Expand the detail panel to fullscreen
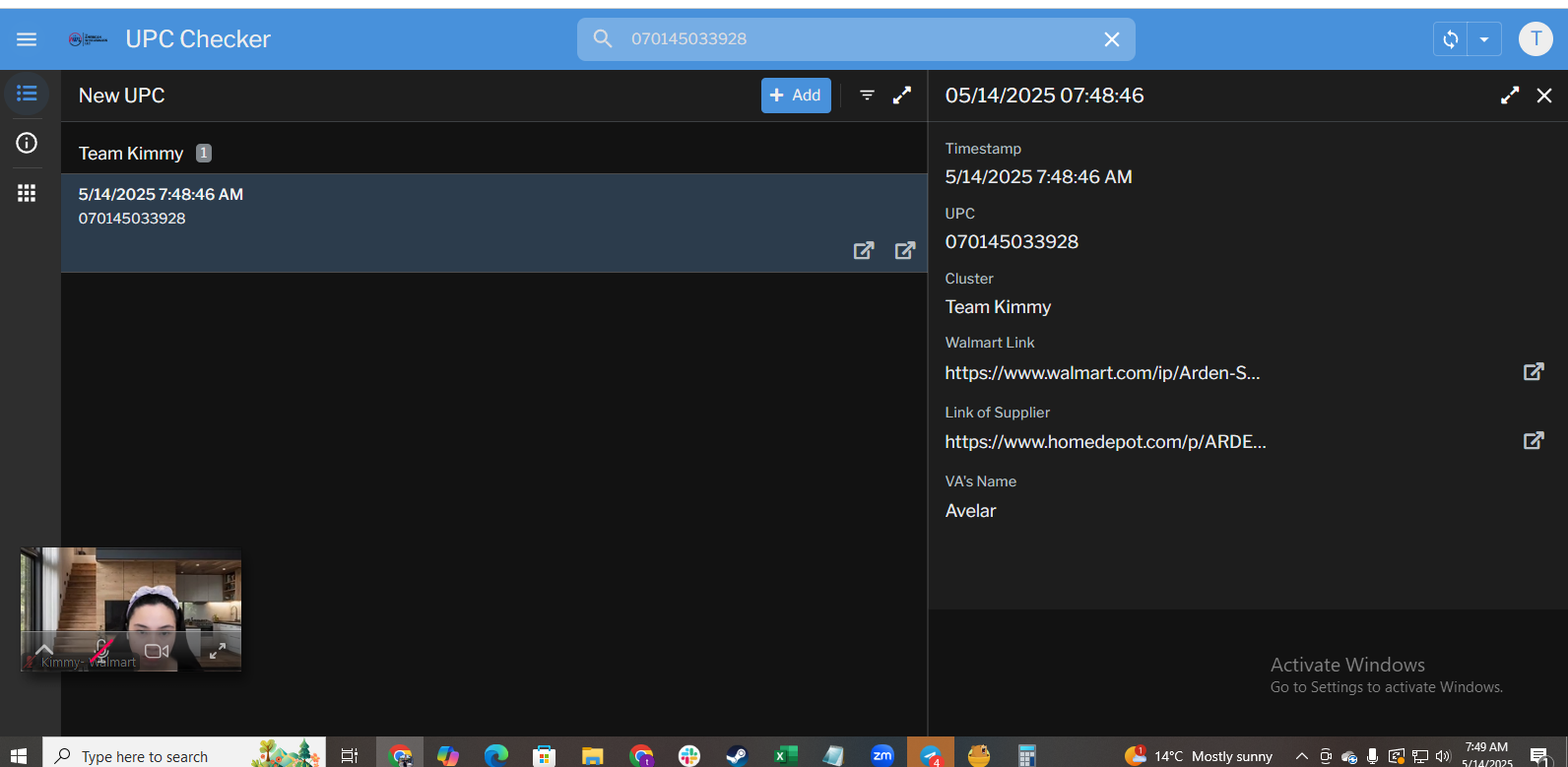This screenshot has width=1568, height=767. [1509, 96]
